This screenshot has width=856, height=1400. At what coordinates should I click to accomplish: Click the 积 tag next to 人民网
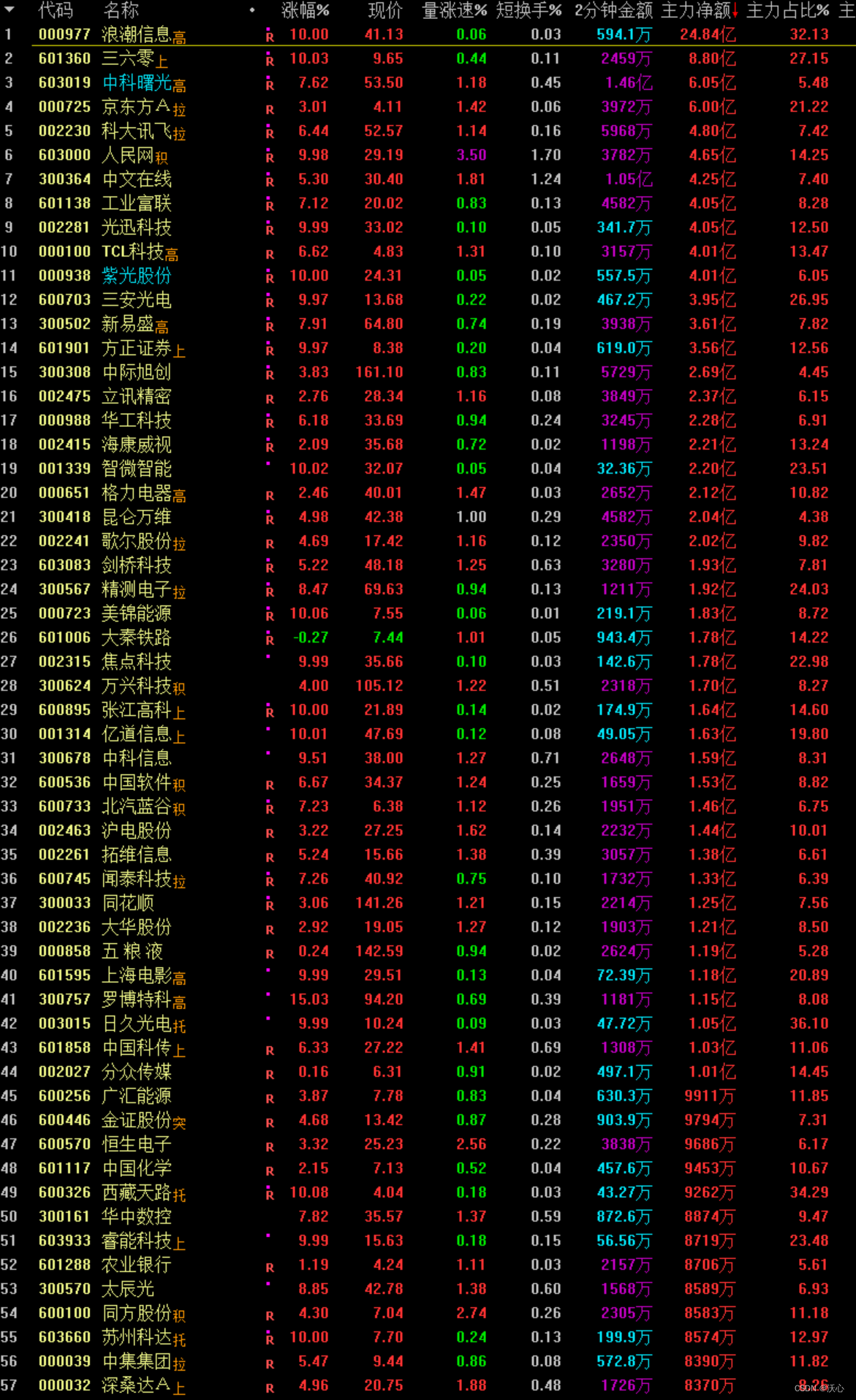pos(162,159)
